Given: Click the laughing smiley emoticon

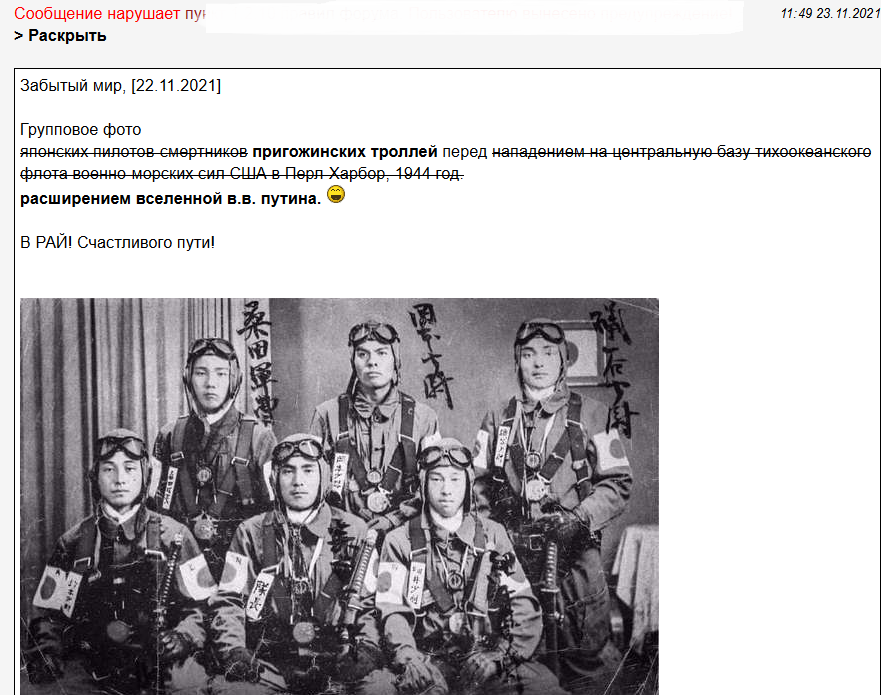Looking at the screenshot, I should (336, 194).
